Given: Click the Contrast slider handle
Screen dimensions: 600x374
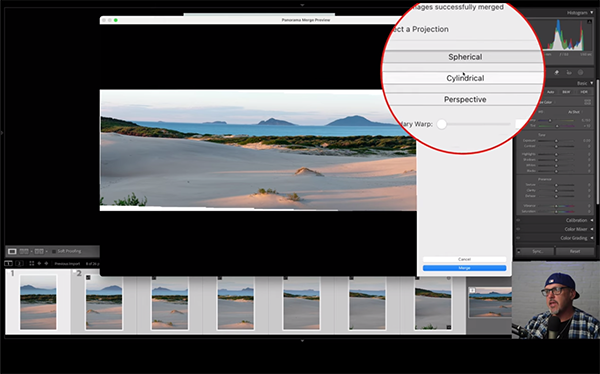Looking at the screenshot, I should 556,146.
